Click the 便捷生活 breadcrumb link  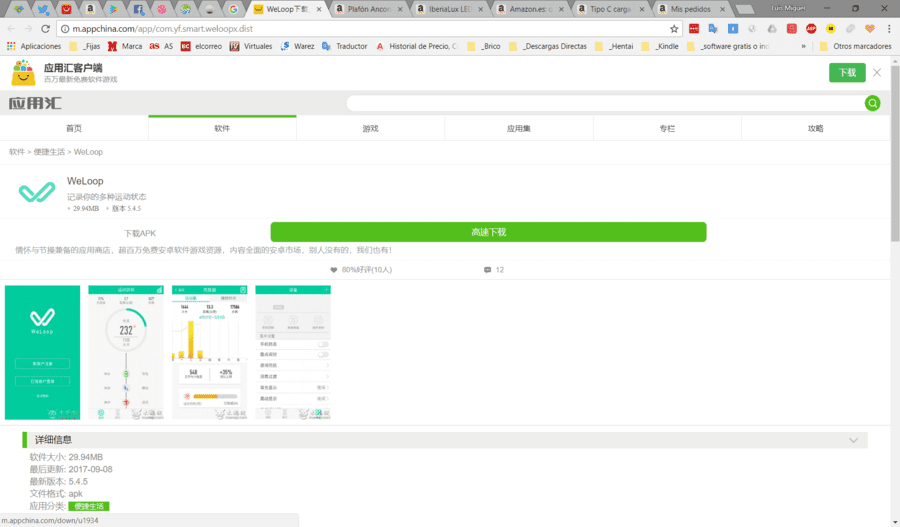tap(49, 152)
